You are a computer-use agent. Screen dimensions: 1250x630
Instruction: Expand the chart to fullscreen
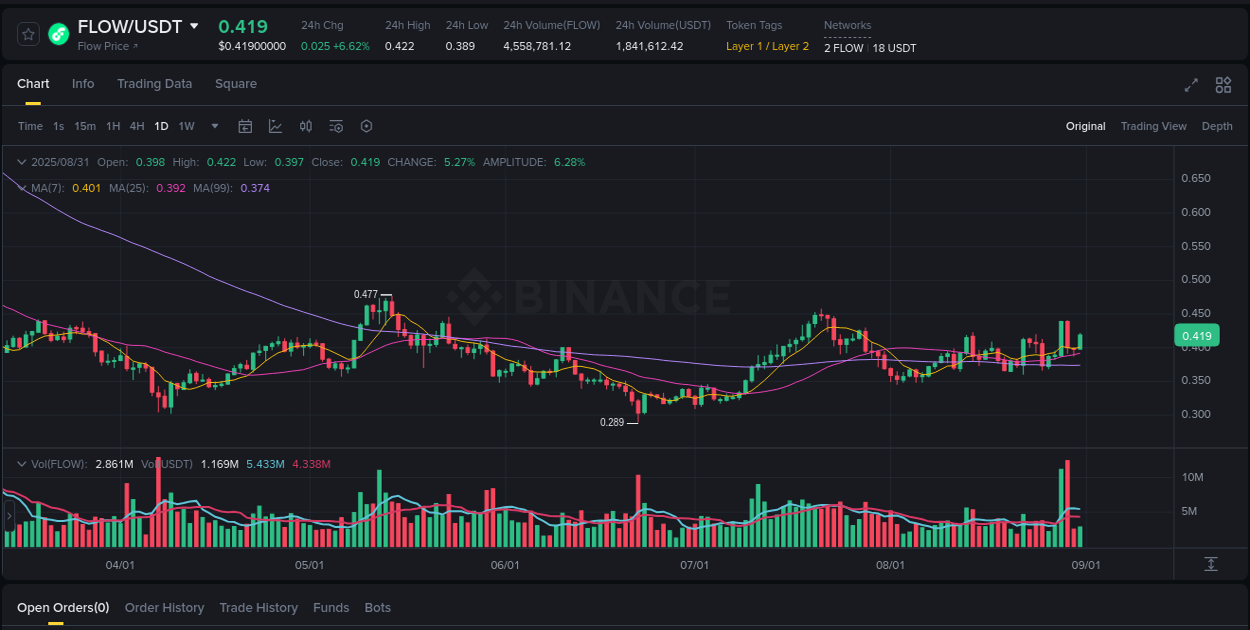click(x=1191, y=86)
